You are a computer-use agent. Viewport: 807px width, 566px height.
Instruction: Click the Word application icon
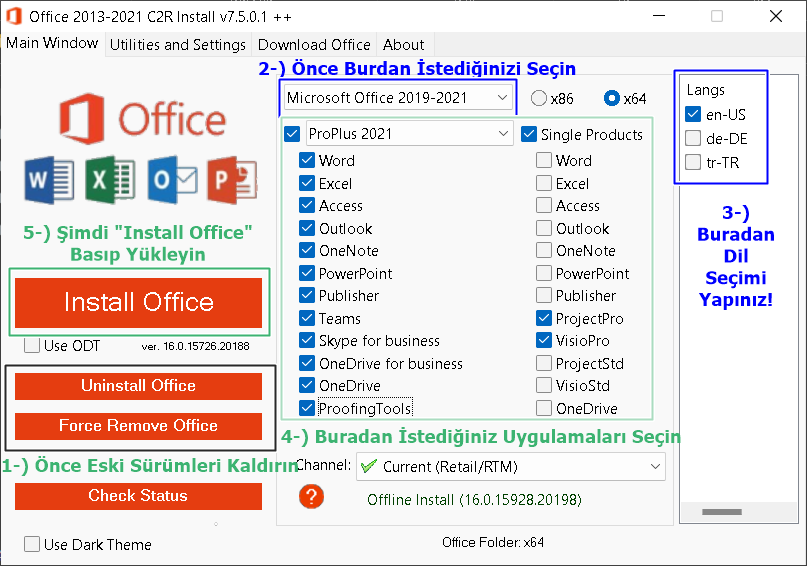(x=49, y=180)
